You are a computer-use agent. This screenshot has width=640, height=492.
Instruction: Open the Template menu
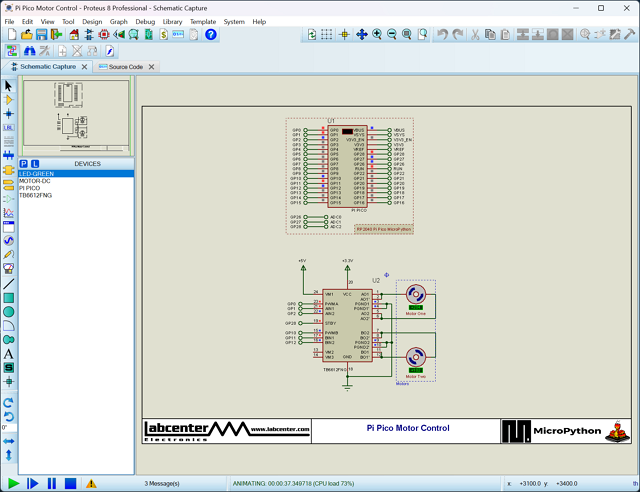(203, 22)
